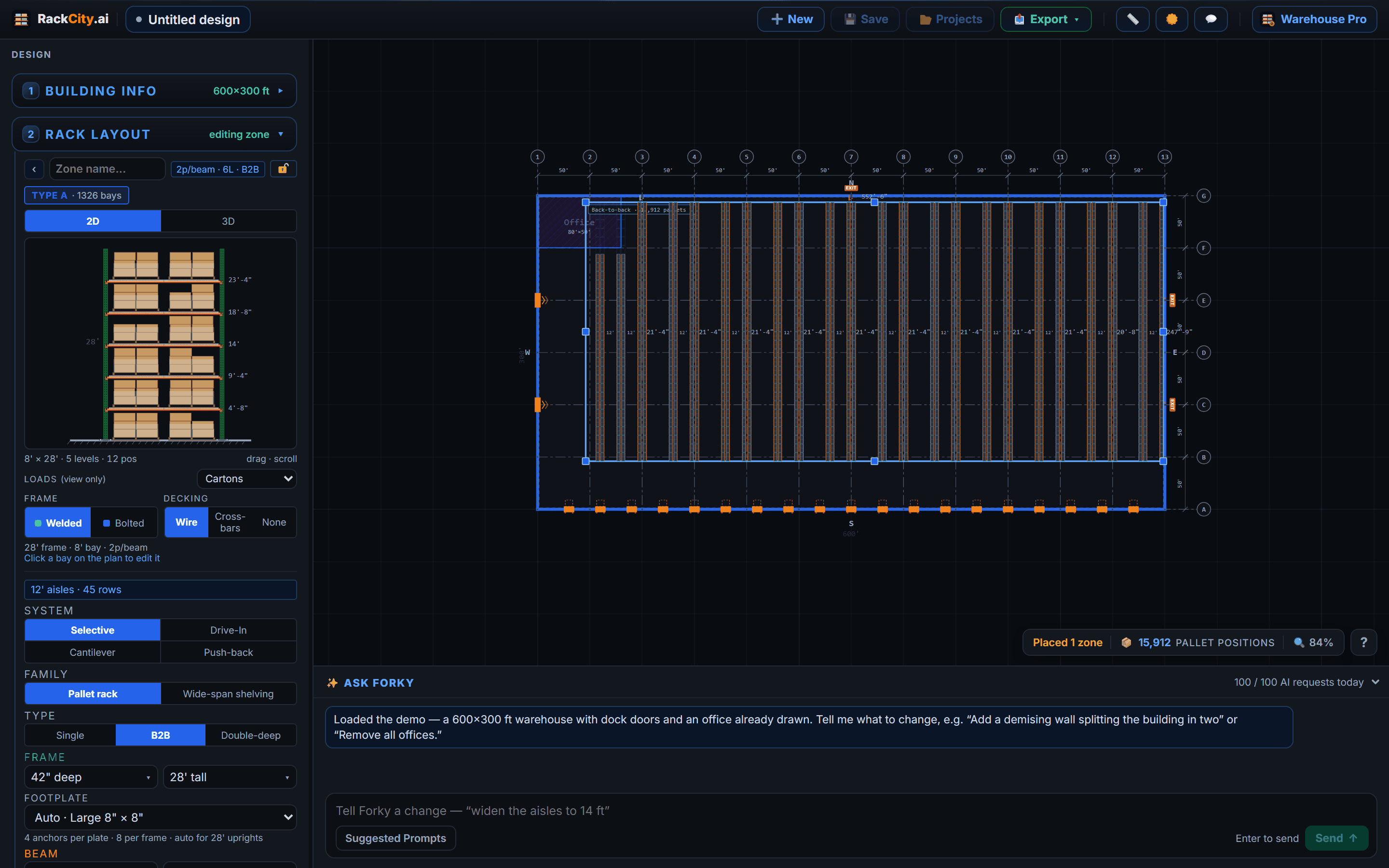
Task: Choose Cantilever system
Action: (x=93, y=652)
